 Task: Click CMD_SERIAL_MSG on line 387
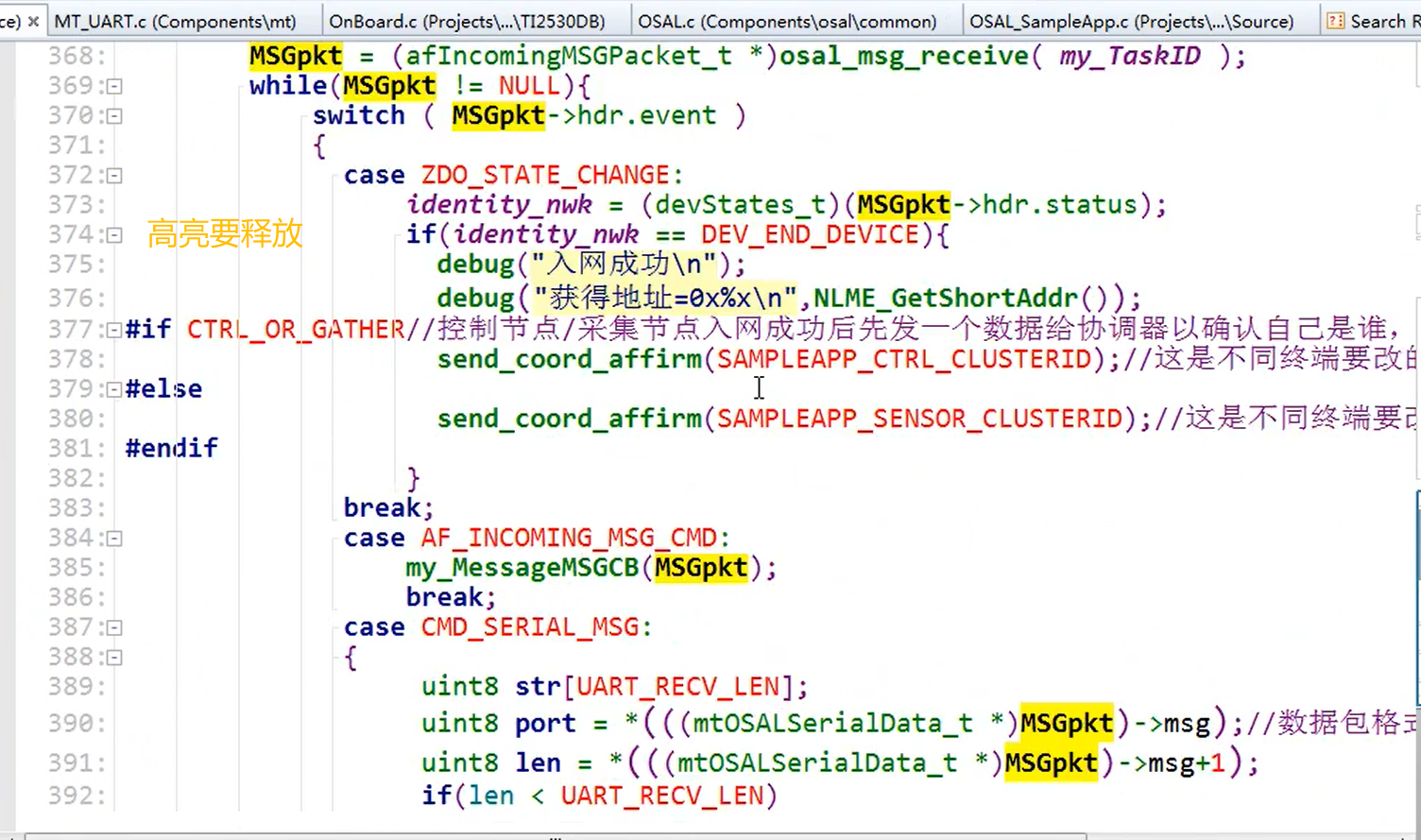[530, 627]
